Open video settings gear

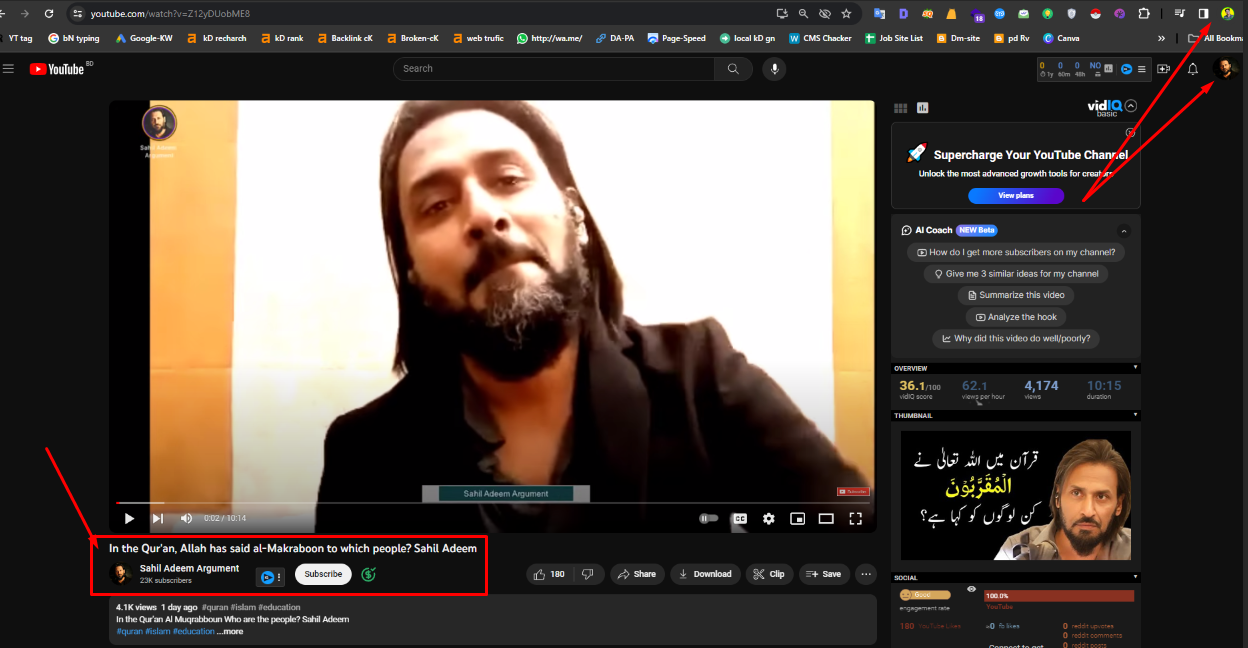tap(768, 518)
